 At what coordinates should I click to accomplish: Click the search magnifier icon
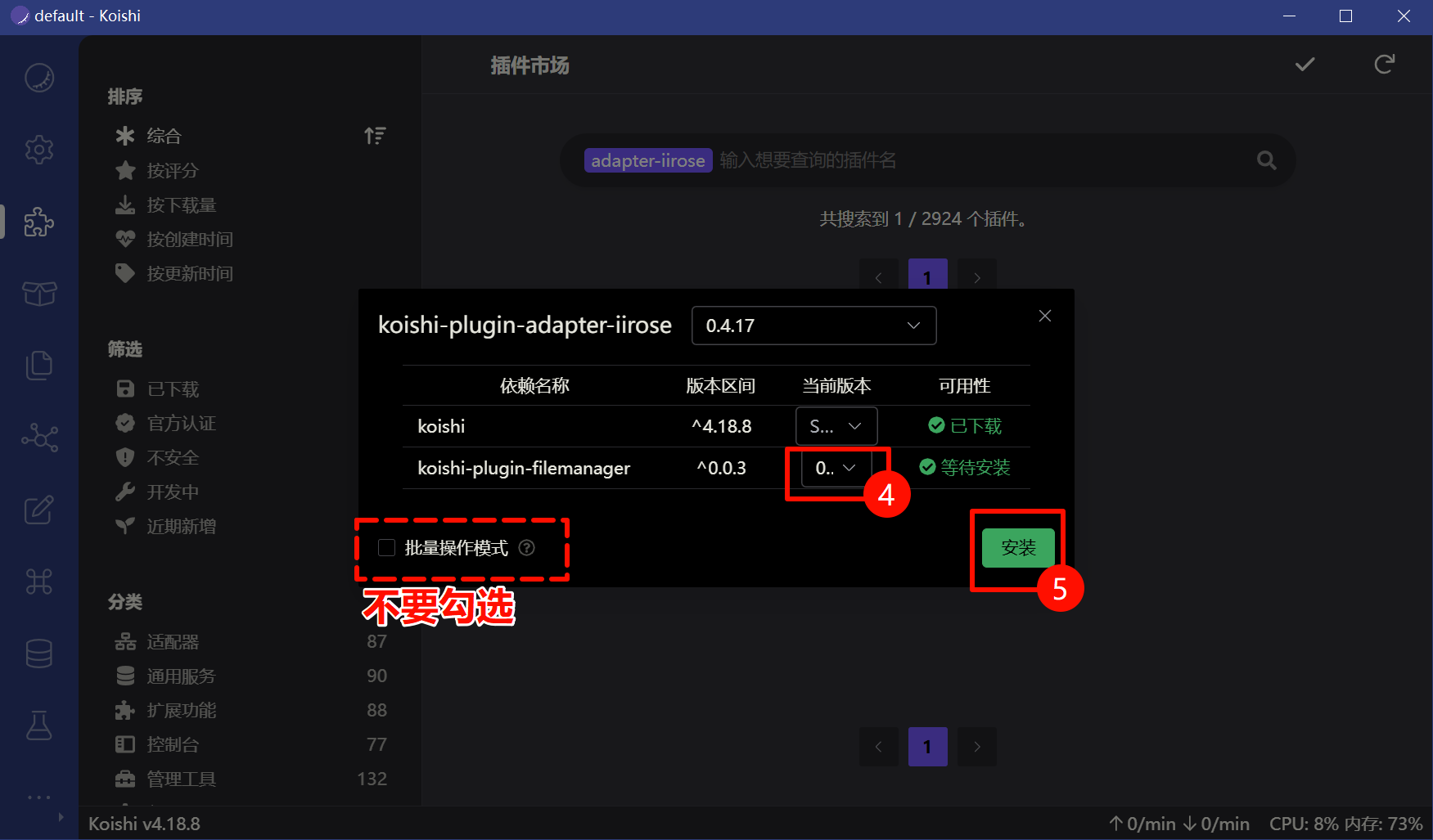(1266, 160)
